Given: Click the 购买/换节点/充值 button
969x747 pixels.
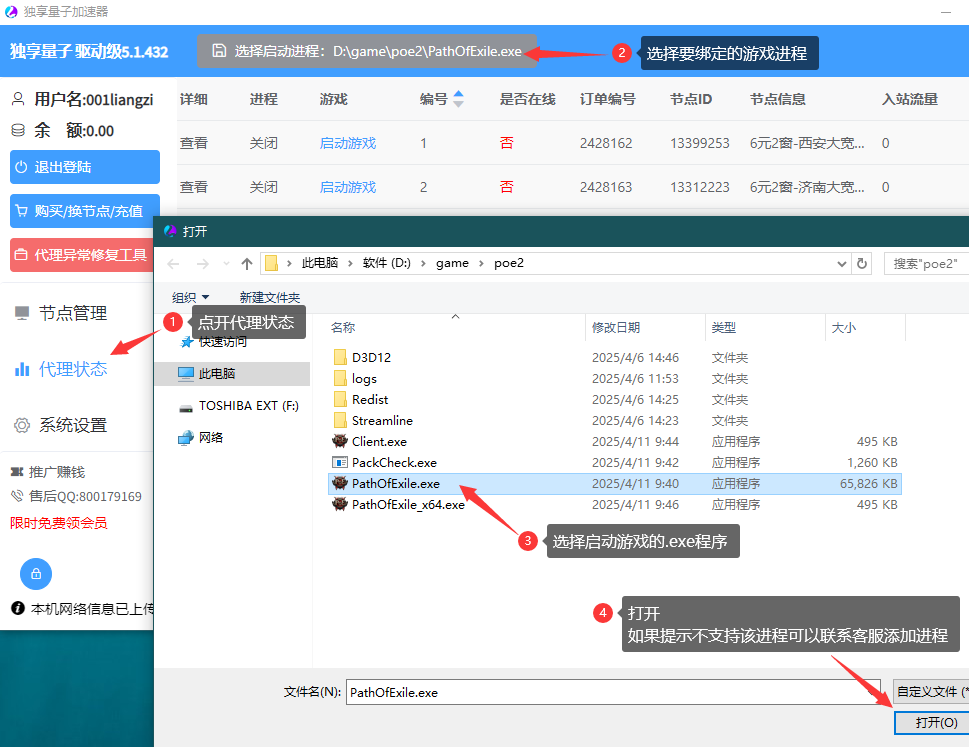Looking at the screenshot, I should [x=85, y=211].
